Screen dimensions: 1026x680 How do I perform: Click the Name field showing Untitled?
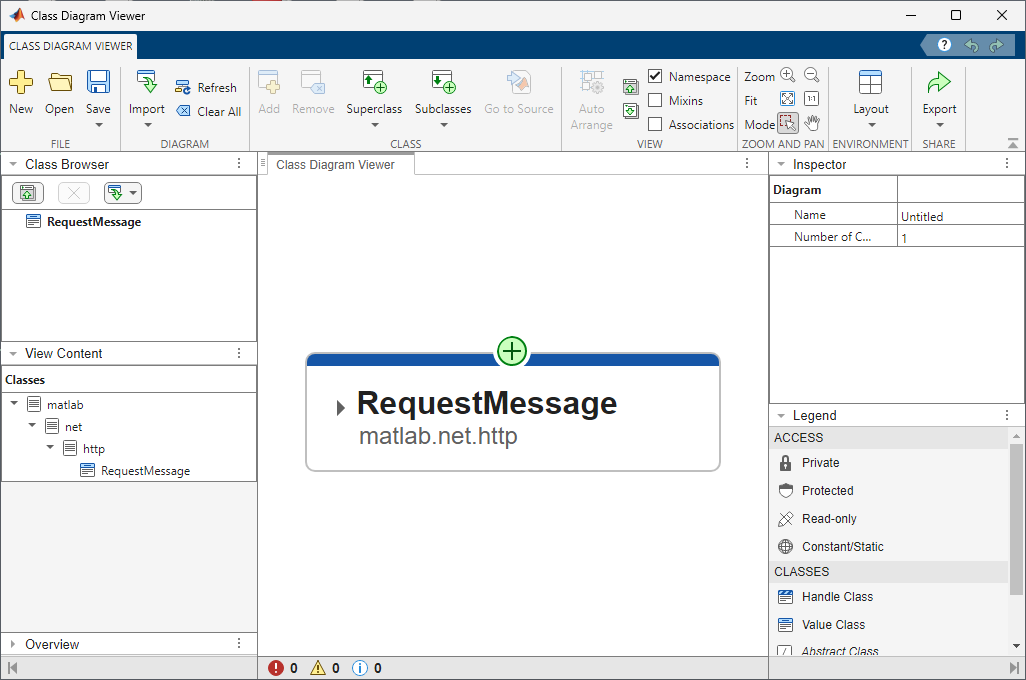coord(959,216)
